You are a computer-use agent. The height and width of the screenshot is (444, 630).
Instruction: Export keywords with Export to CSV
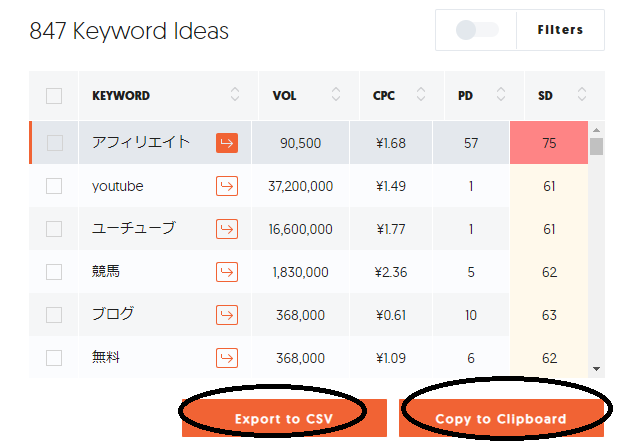point(284,418)
